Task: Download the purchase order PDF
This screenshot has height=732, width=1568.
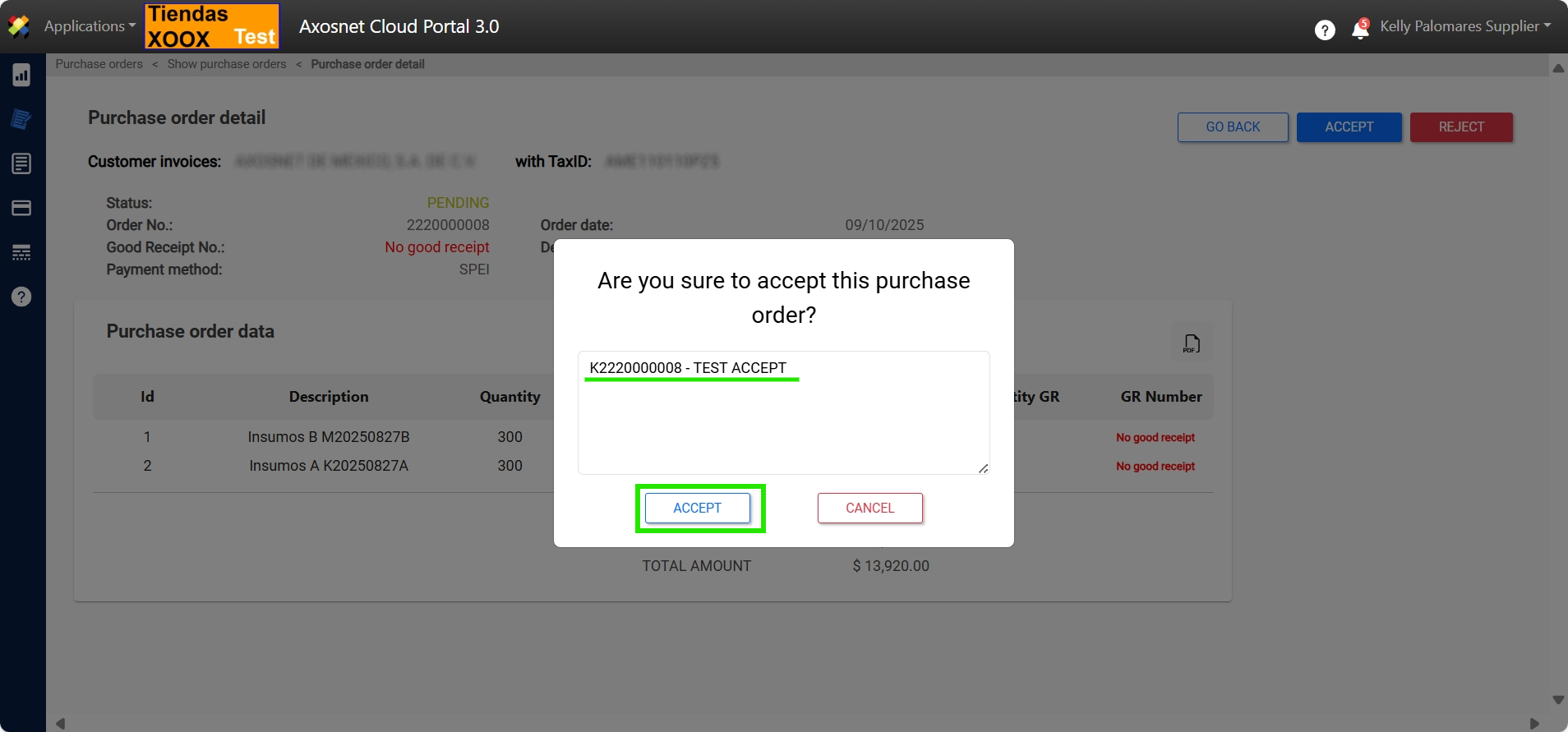Action: point(1192,343)
